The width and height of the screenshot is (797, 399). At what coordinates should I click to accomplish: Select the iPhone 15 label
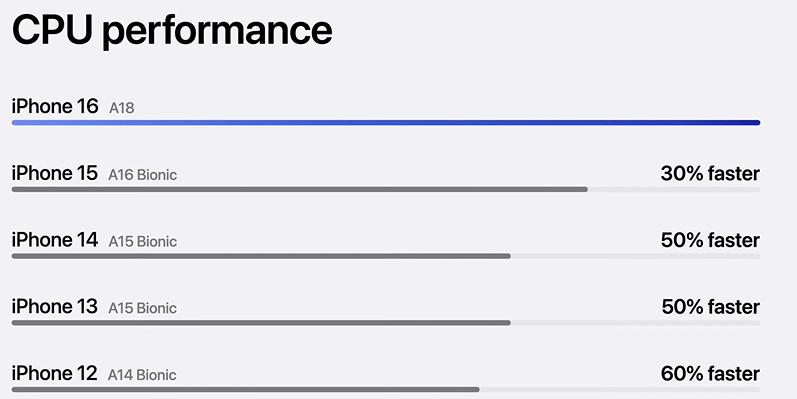54,173
